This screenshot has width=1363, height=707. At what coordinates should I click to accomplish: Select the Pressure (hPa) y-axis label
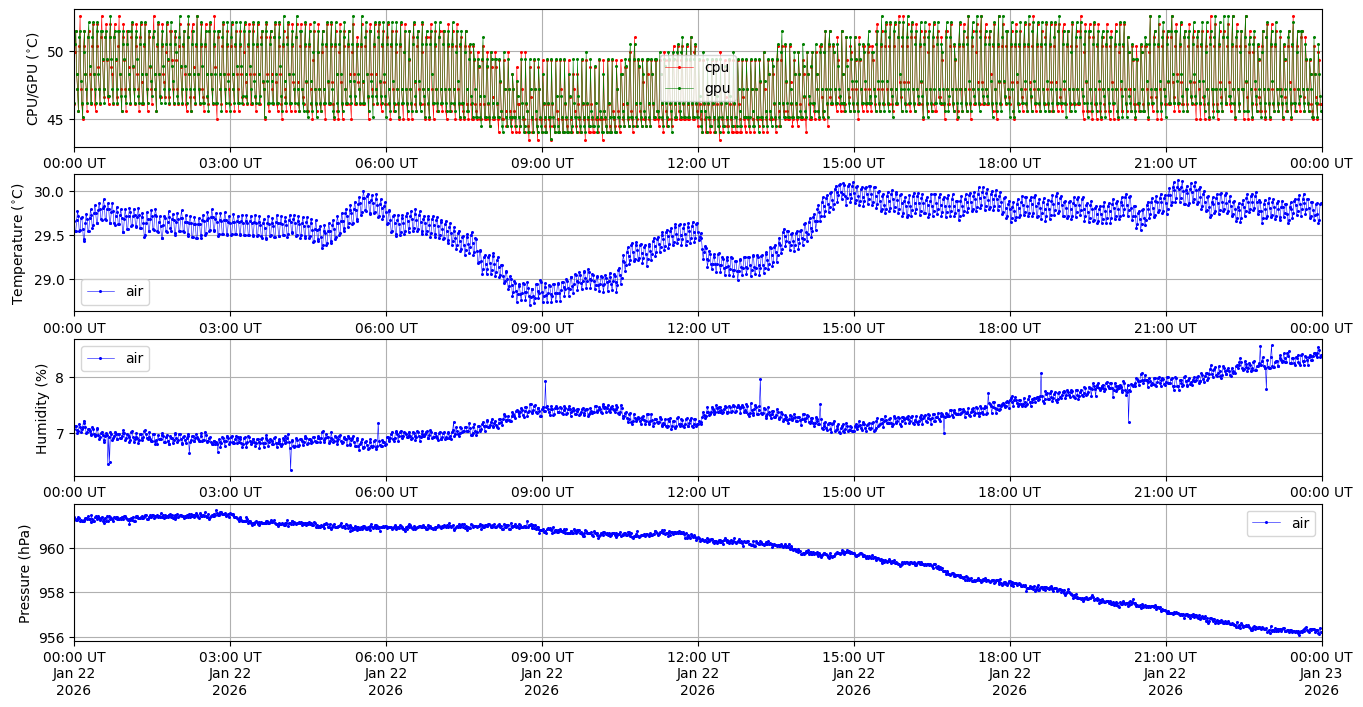coord(25,573)
